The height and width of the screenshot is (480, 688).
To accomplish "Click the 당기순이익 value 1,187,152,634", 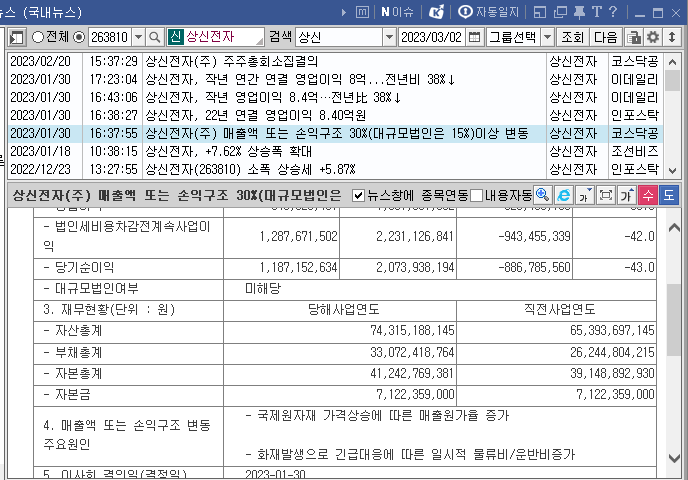I will pos(298,268).
